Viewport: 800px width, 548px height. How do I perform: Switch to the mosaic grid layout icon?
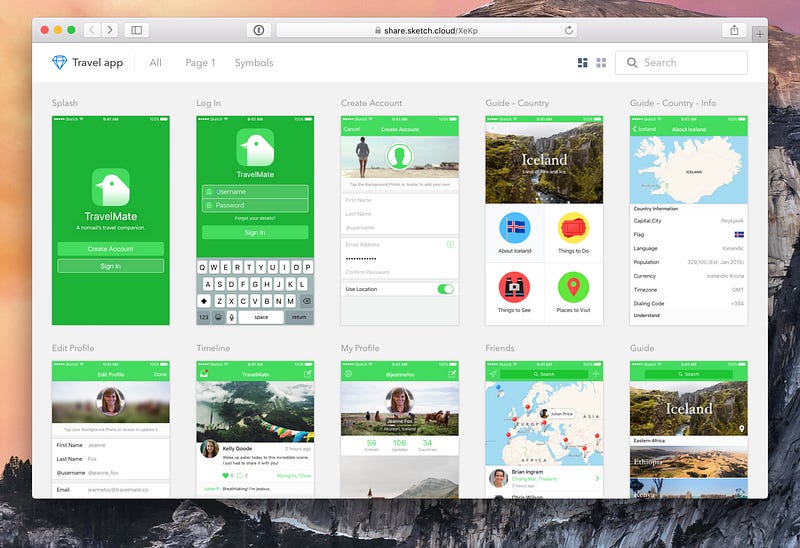pyautogui.click(x=582, y=63)
